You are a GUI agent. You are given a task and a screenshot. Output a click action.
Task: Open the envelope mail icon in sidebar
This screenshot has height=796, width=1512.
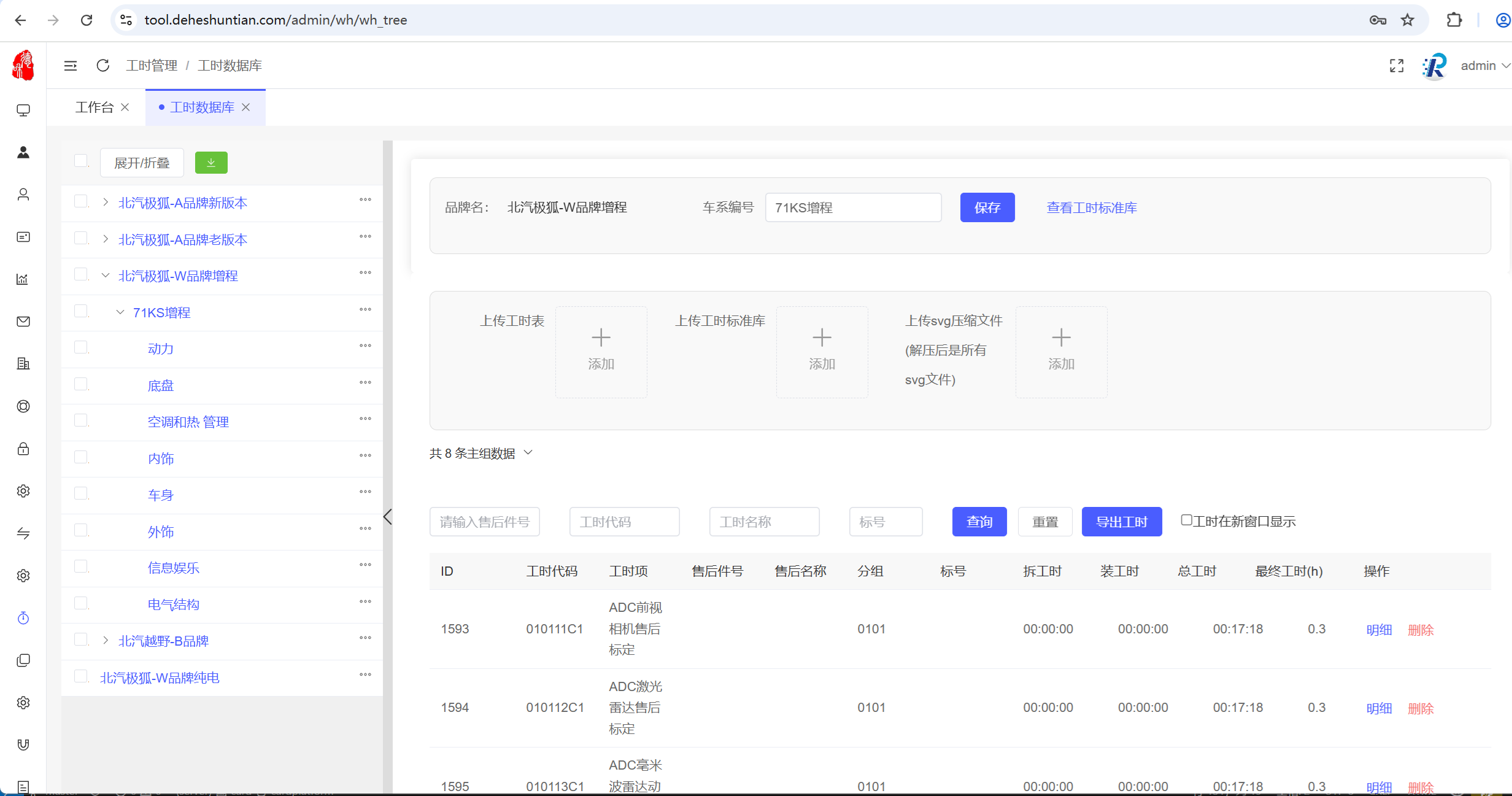tap(23, 322)
